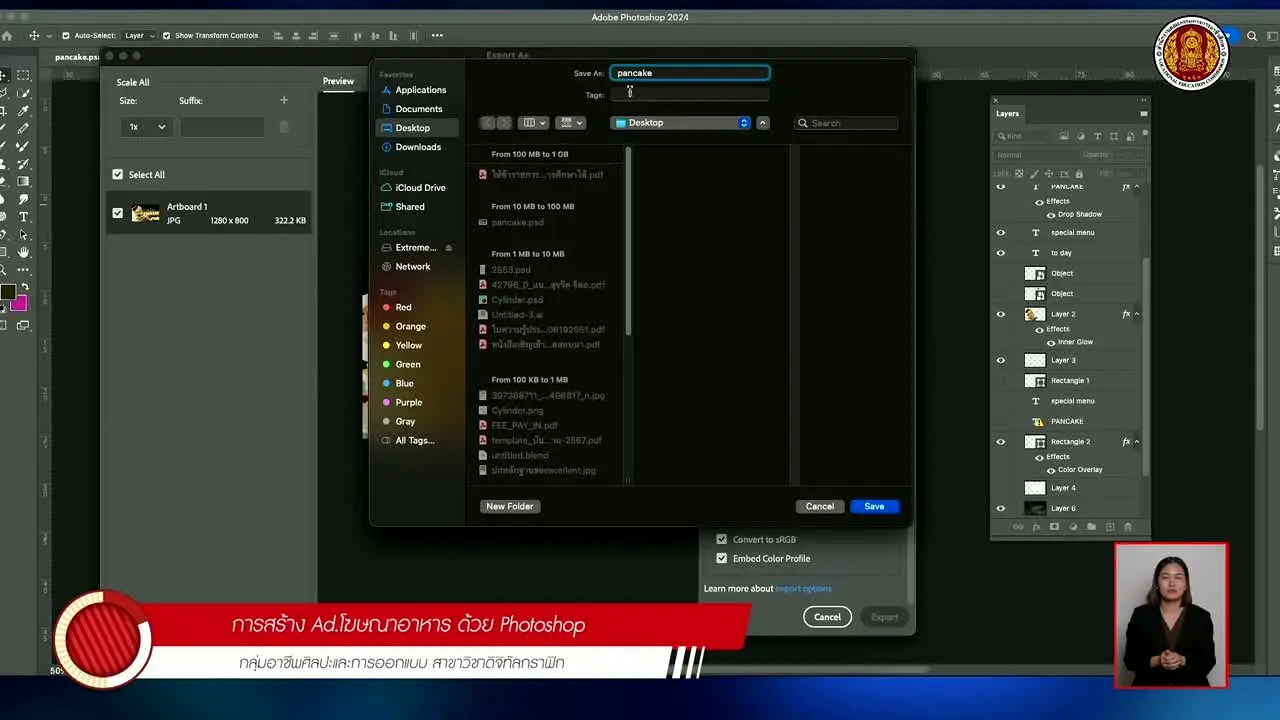Click the new group folder icon in Layers

coord(1091,527)
